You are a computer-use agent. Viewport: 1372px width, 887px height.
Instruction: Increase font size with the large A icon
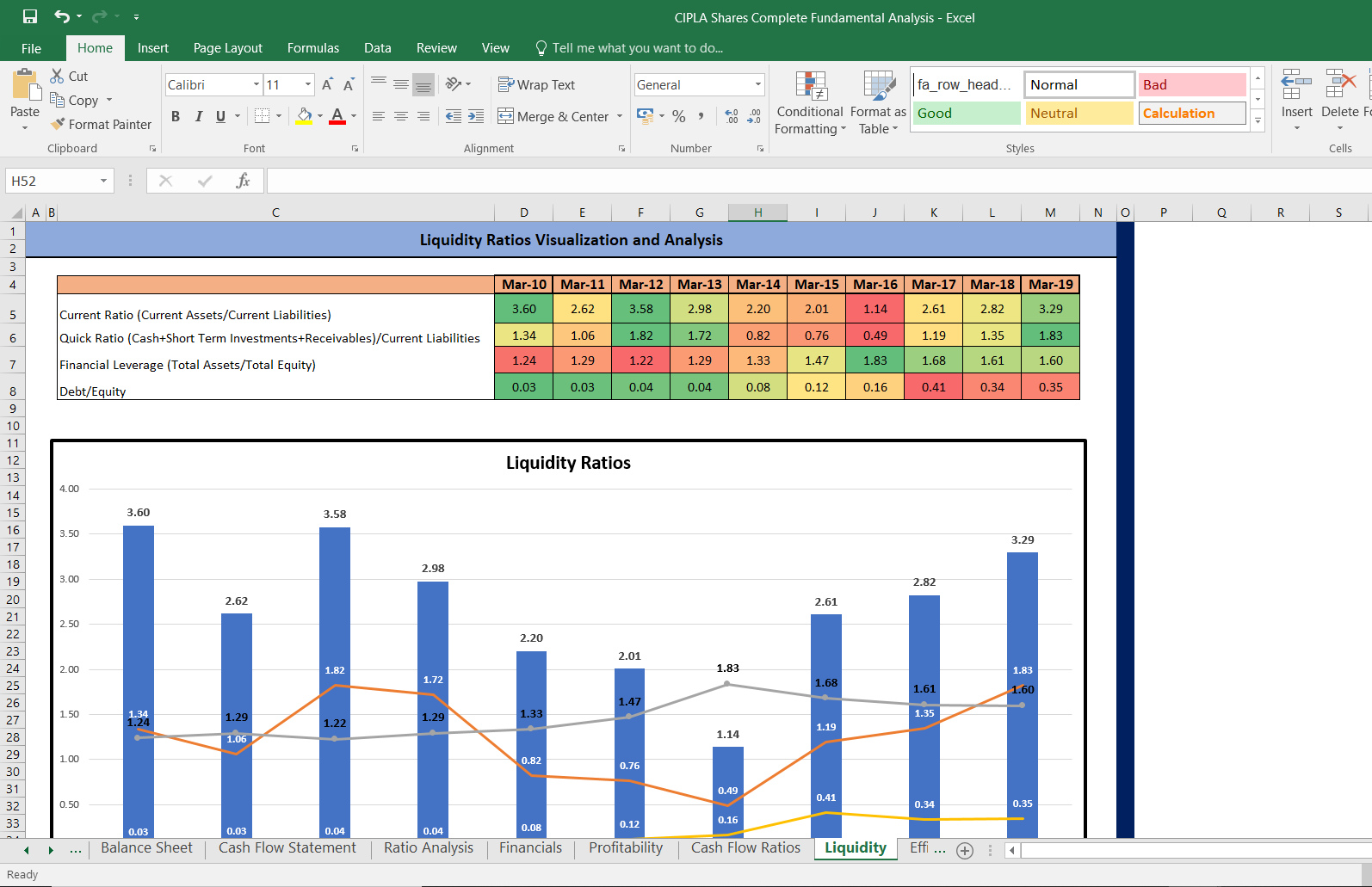(327, 84)
